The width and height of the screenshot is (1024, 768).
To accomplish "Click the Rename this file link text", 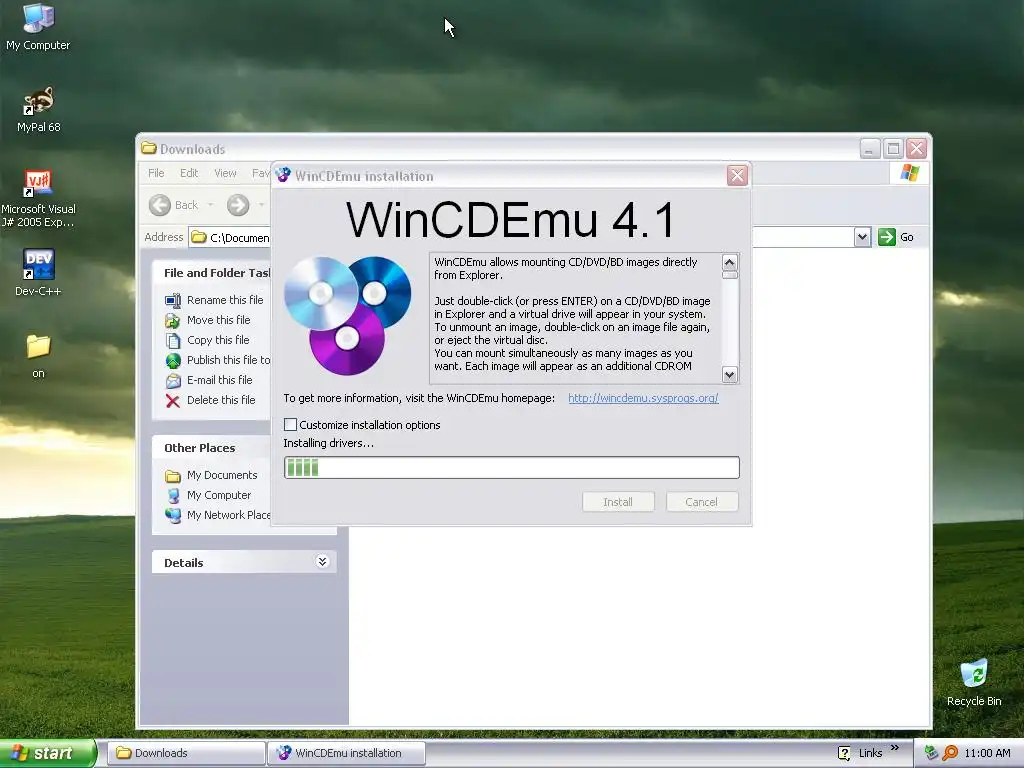I will tap(225, 300).
